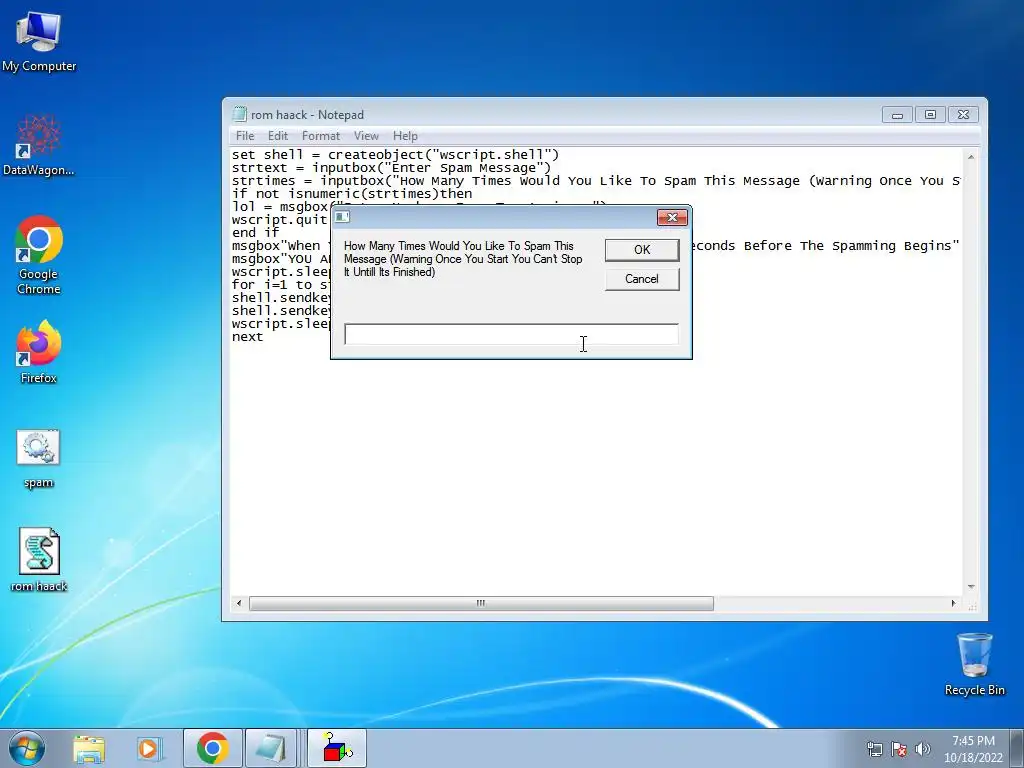Open File Explorer from taskbar

click(89, 748)
